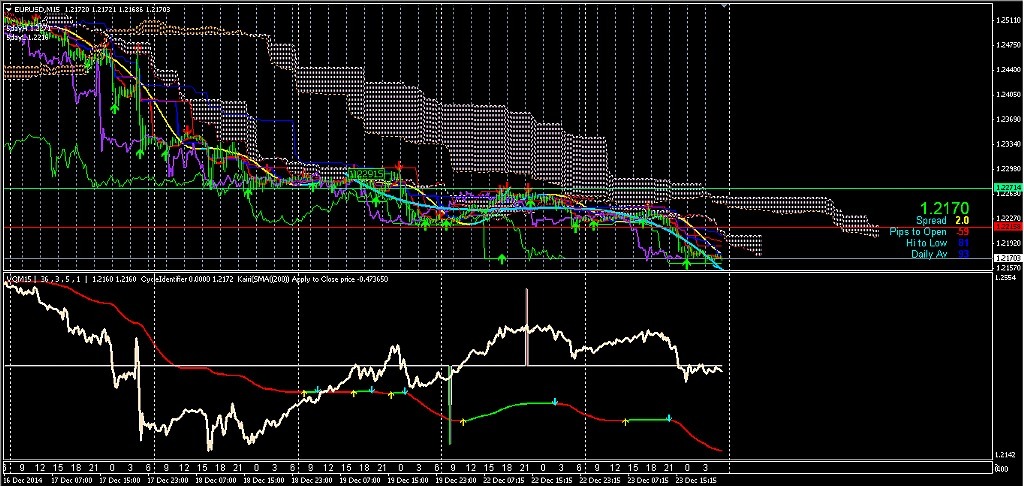Click the 17 Dec 15:00 time label
1024x486 pixels.
pyautogui.click(x=118, y=480)
